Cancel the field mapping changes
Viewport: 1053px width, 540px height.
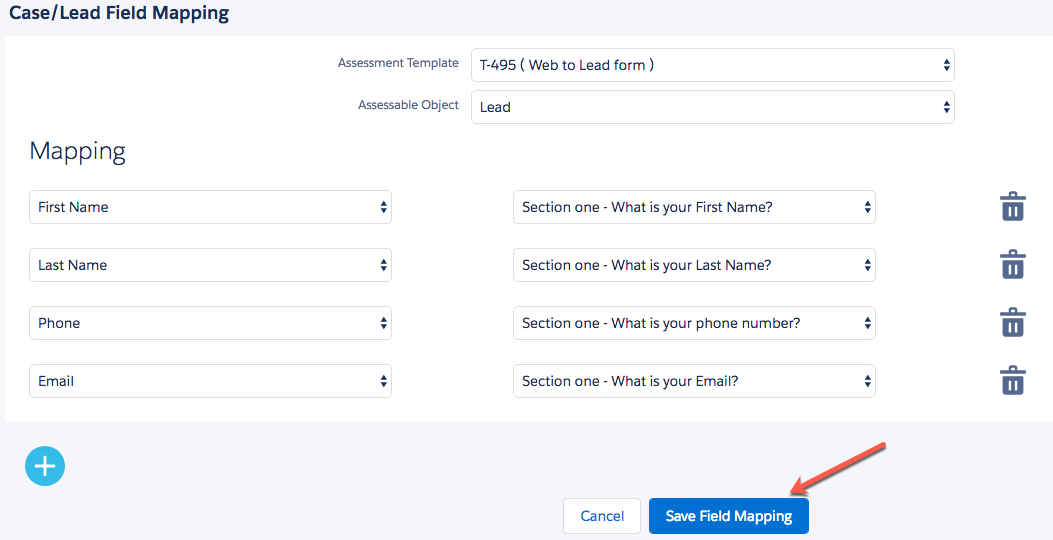pyautogui.click(x=602, y=516)
